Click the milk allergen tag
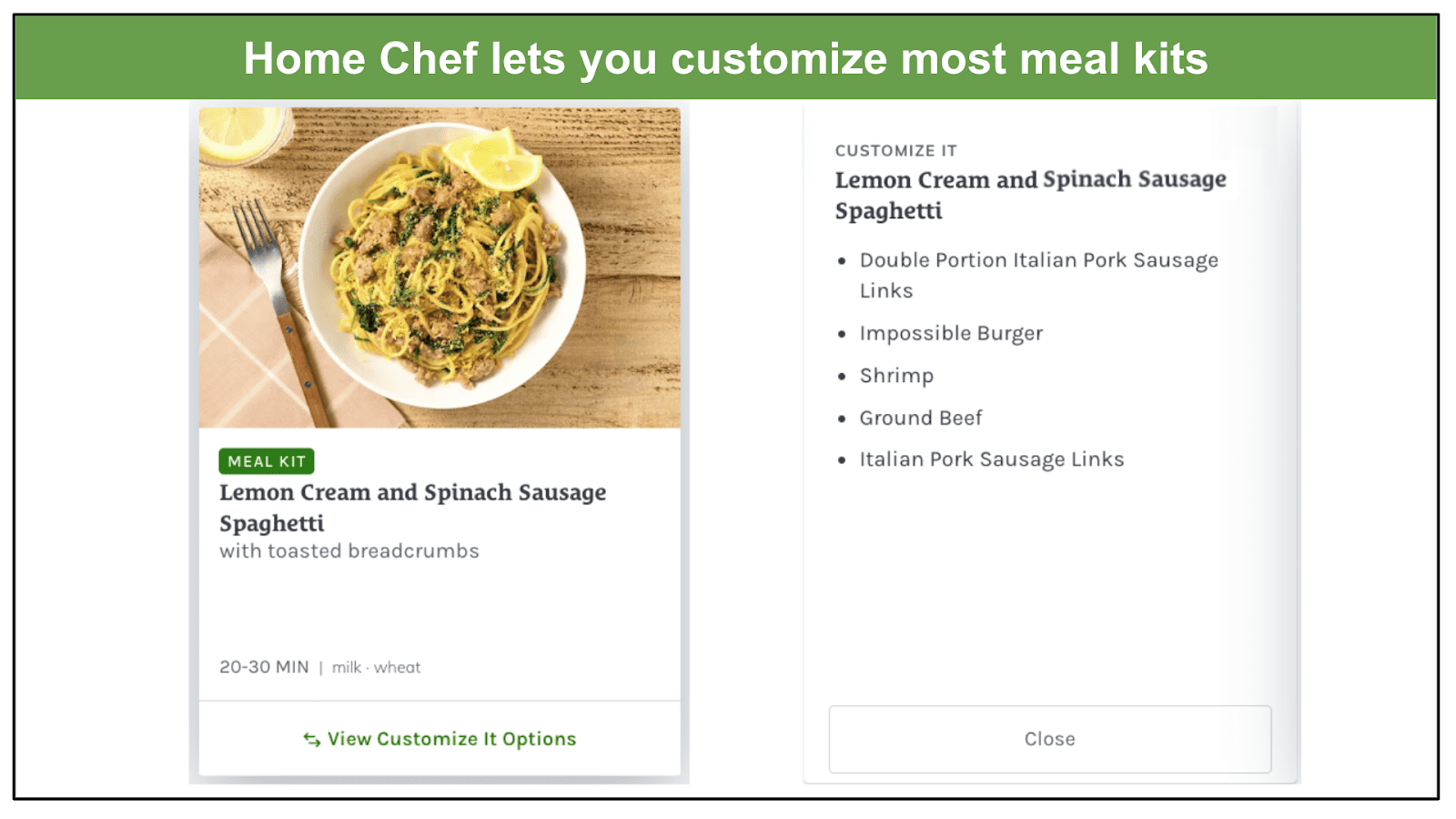 point(347,668)
